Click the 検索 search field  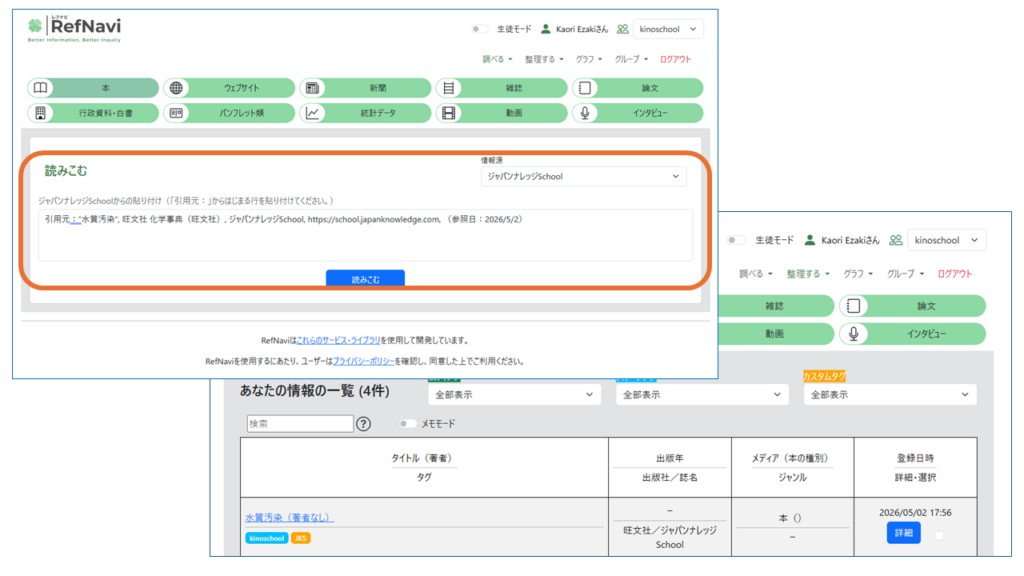pos(300,424)
